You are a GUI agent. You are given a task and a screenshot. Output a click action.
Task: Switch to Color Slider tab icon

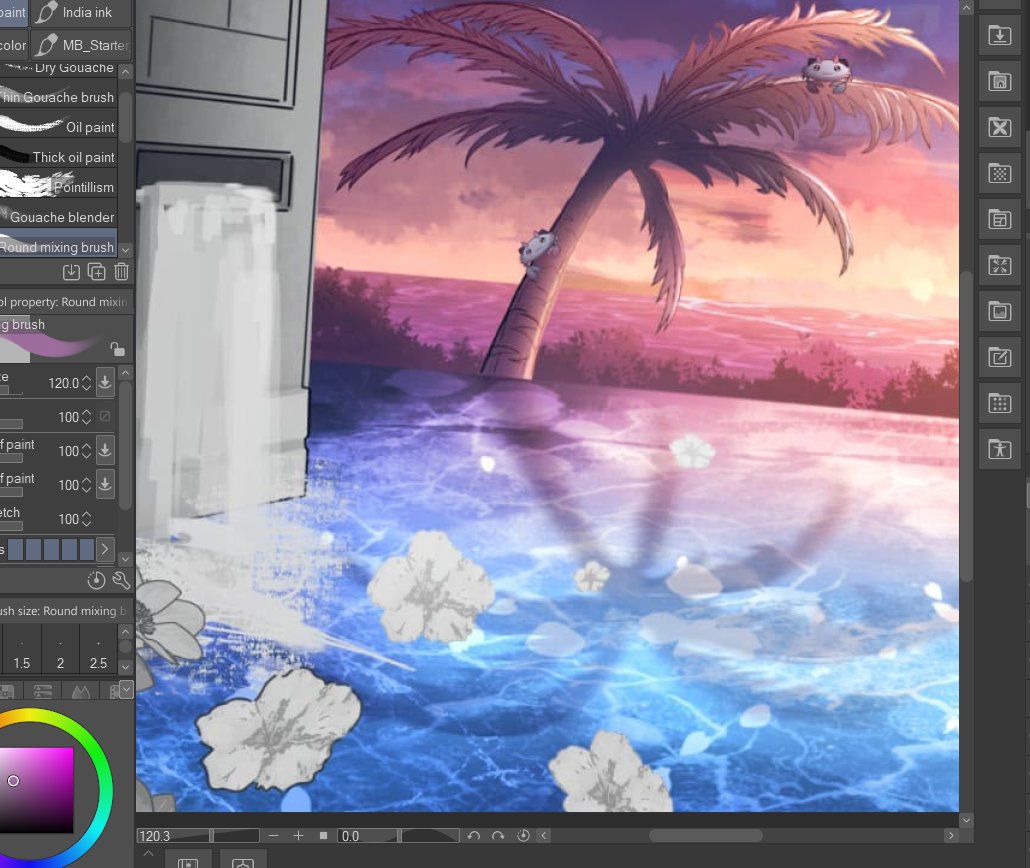pyautogui.click(x=43, y=691)
